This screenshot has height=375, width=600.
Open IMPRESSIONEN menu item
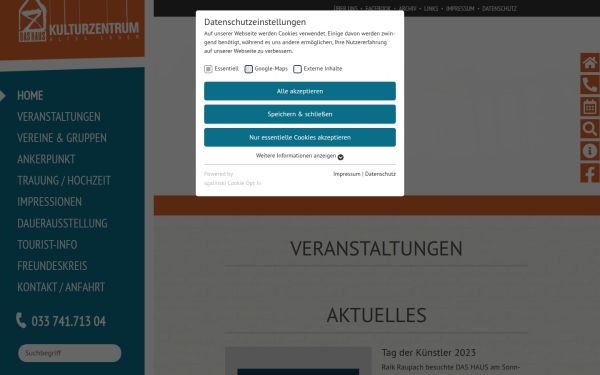49,202
